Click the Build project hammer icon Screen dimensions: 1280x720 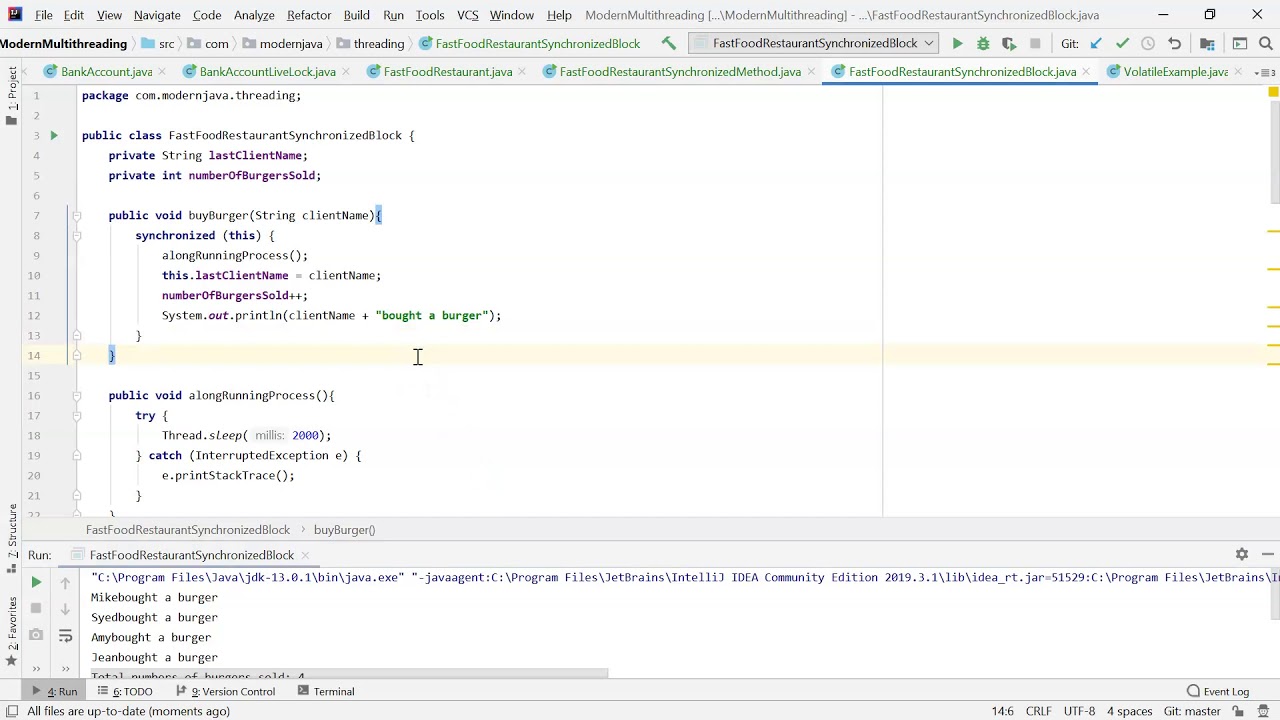click(x=669, y=44)
